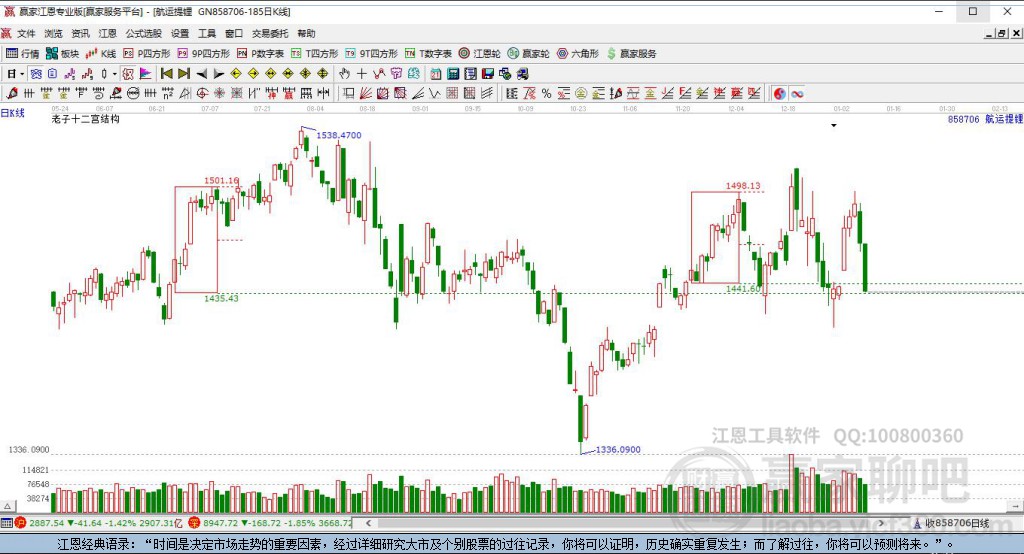
Task: Step chart left with black arrow
Action: (x=202, y=74)
